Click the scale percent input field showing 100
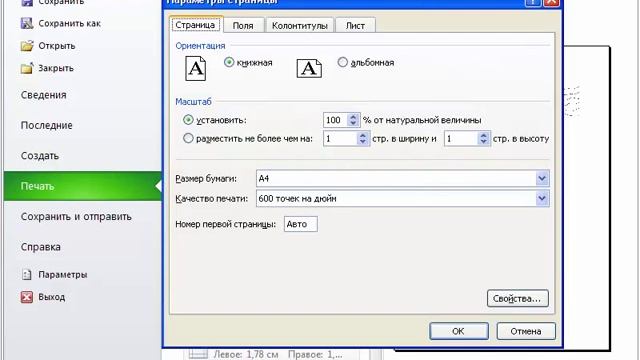Screen dimensions: 640x360 click(x=336, y=120)
